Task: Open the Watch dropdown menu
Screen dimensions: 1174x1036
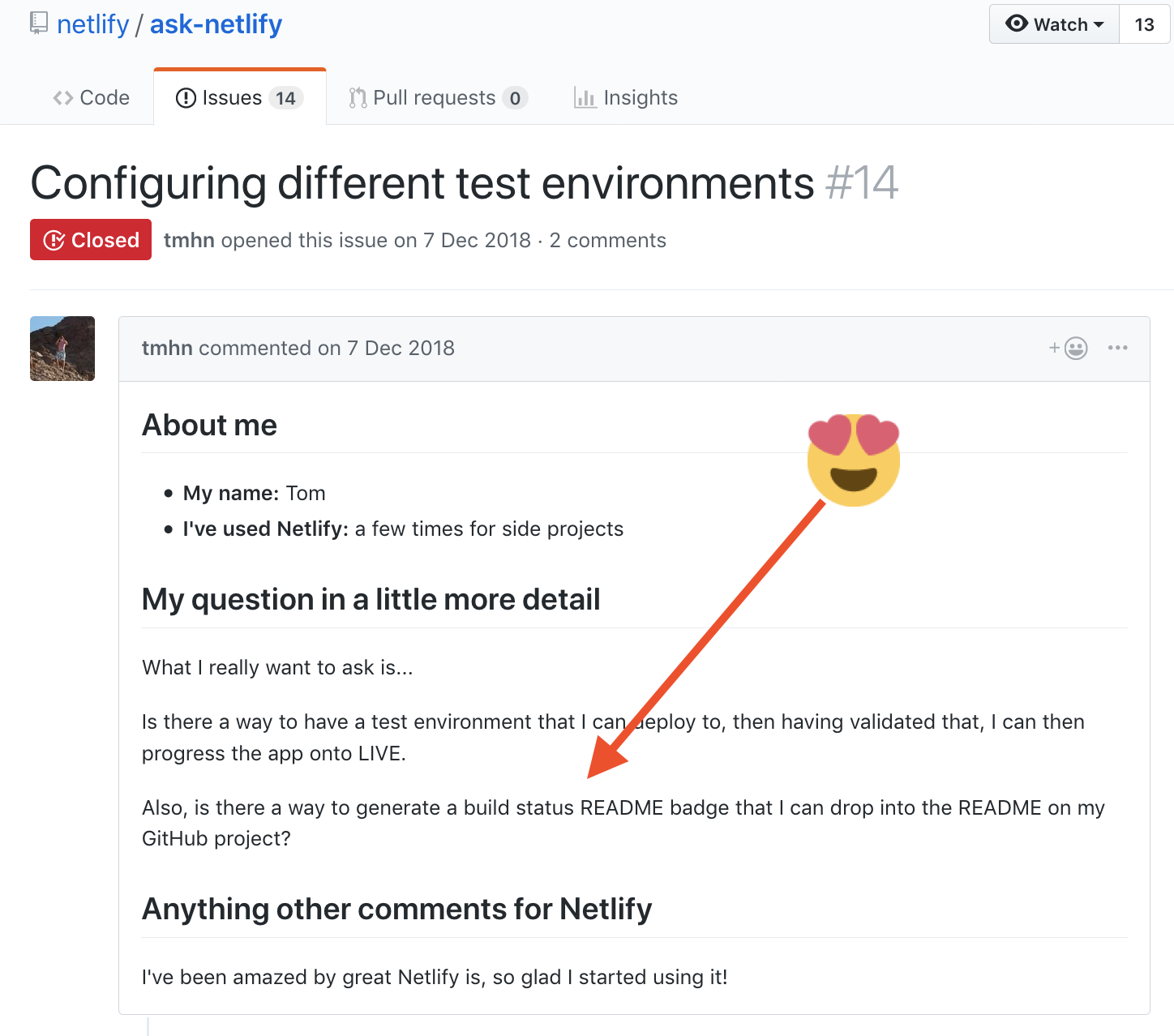Action: tap(1053, 24)
